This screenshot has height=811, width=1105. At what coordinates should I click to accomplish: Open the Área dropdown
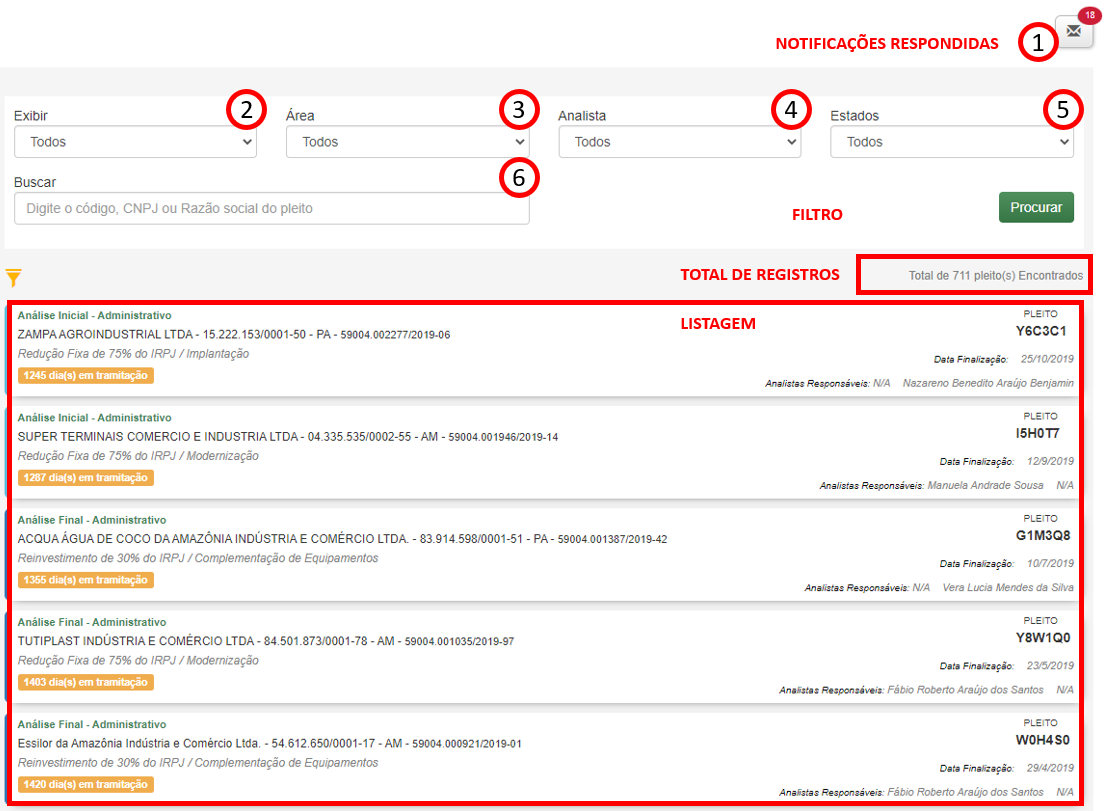[407, 142]
